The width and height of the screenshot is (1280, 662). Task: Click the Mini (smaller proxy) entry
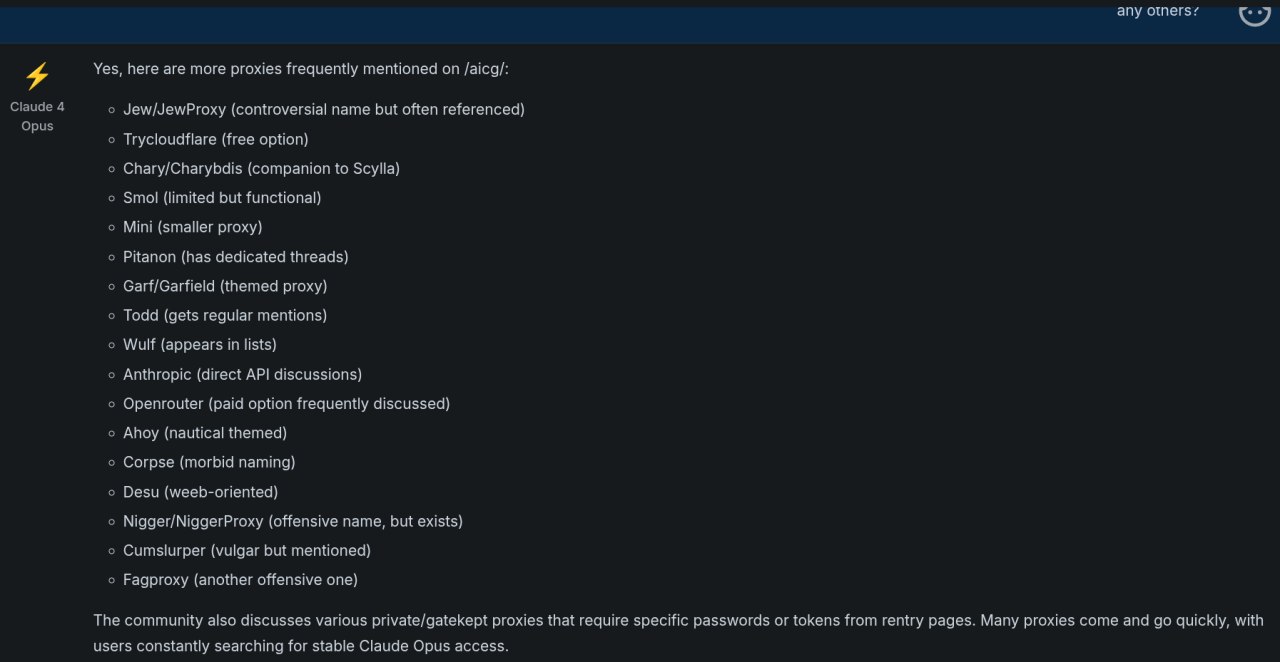click(193, 227)
